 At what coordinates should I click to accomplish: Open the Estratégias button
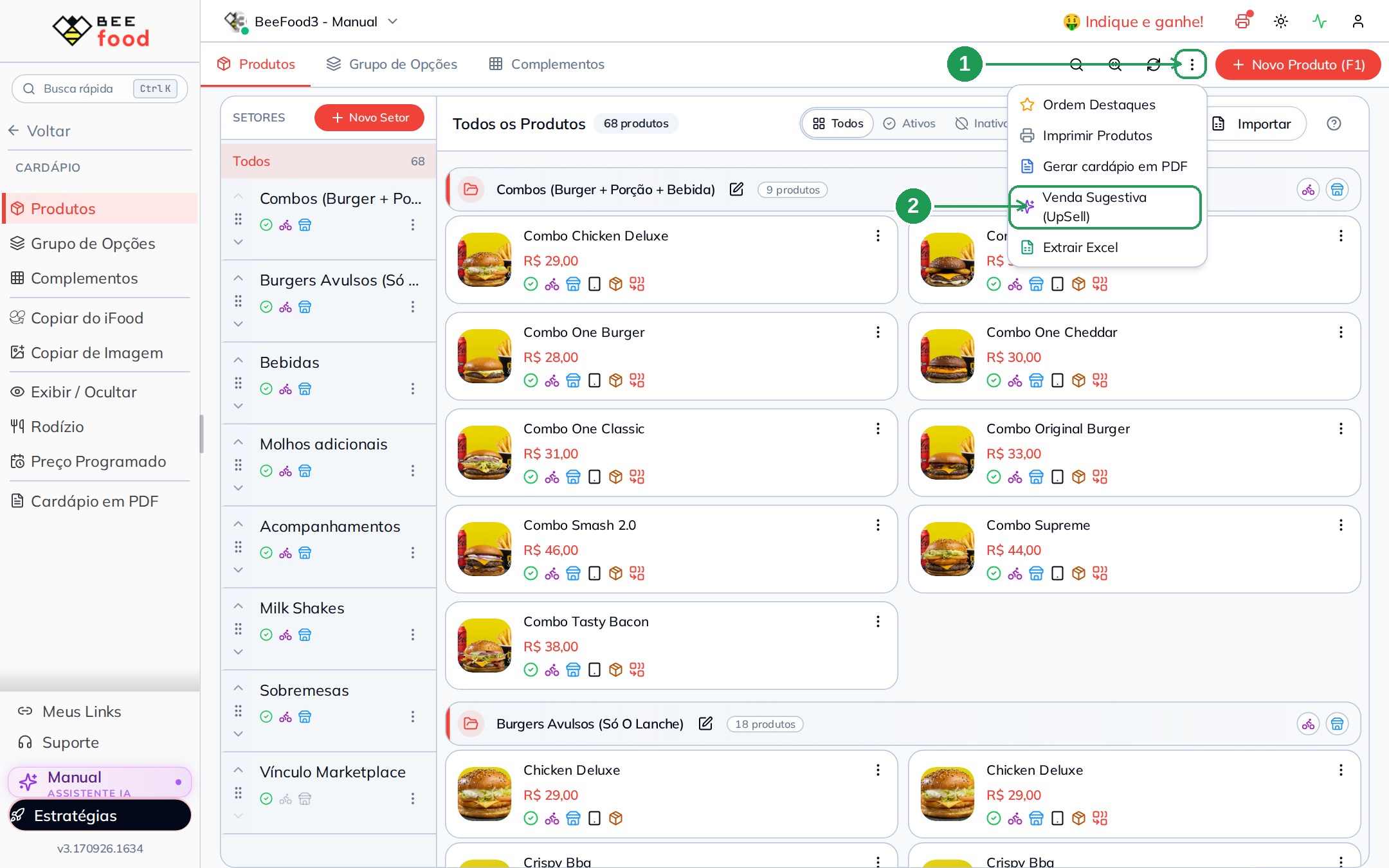tap(100, 815)
